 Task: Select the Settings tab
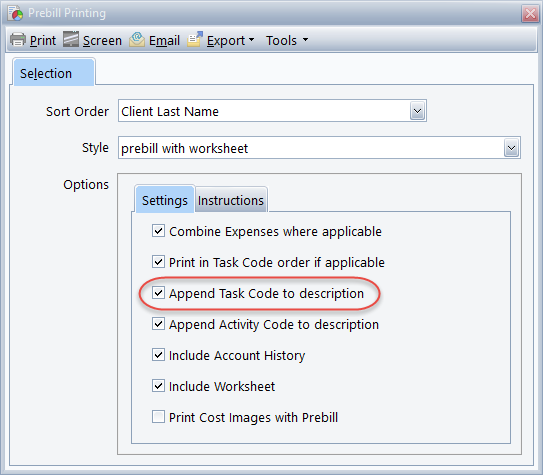point(165,199)
